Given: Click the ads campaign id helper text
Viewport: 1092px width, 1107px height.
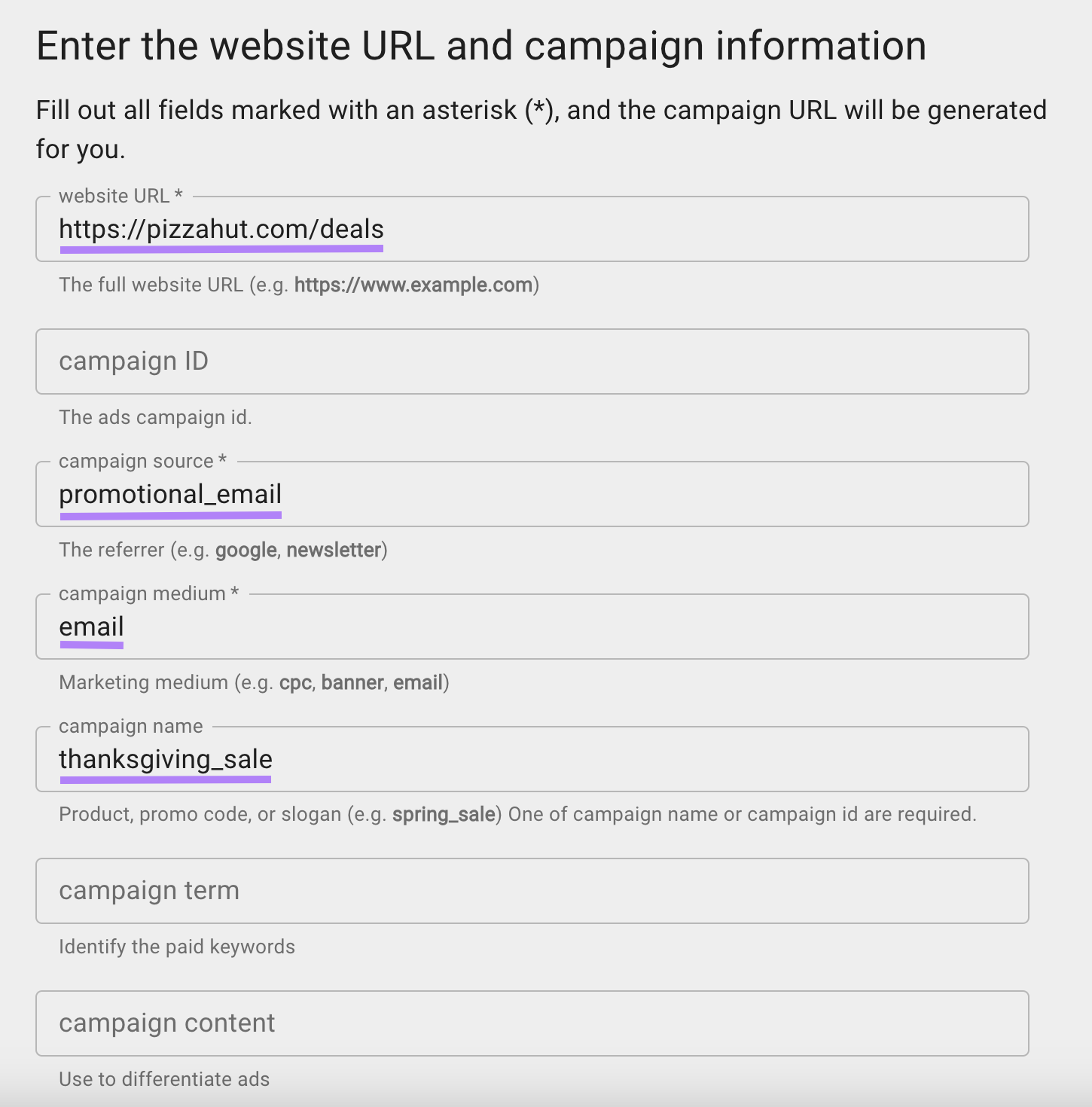Looking at the screenshot, I should (156, 417).
